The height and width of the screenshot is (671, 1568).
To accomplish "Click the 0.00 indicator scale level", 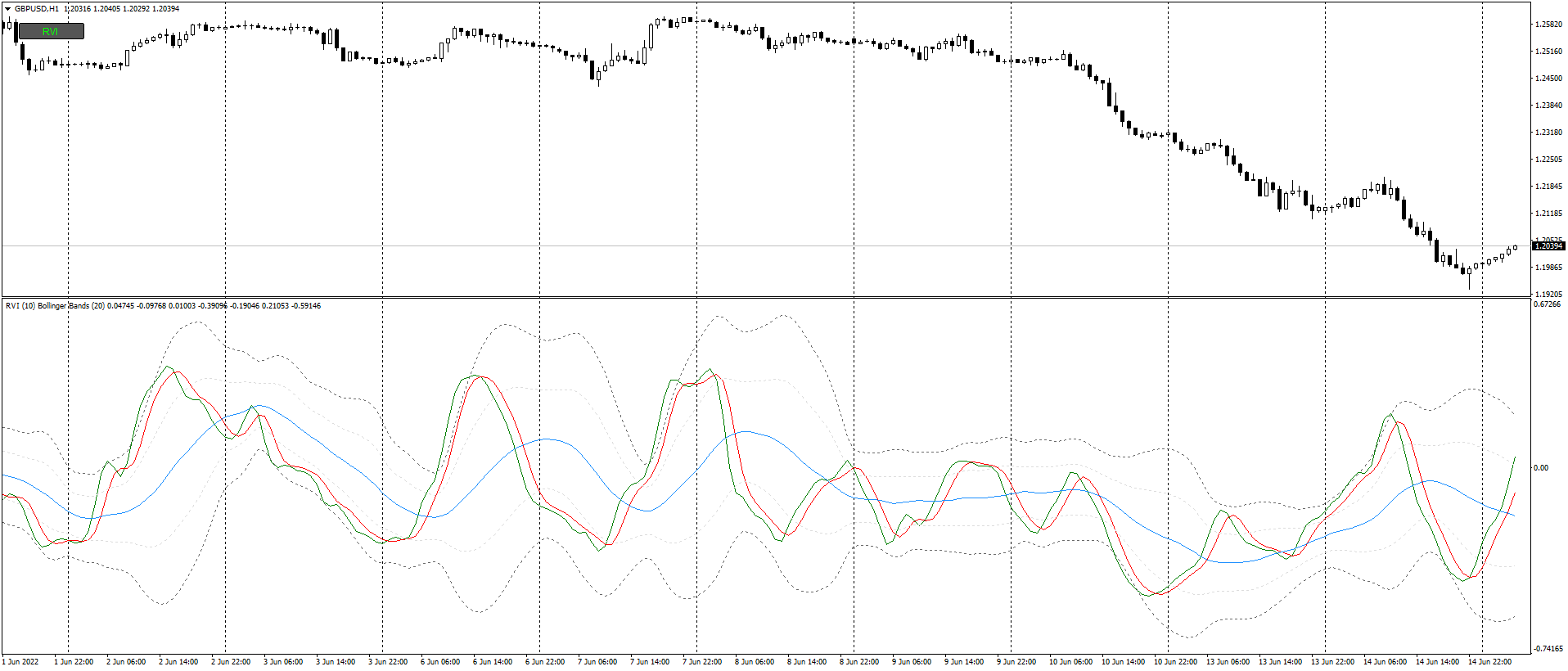I will [1541, 468].
